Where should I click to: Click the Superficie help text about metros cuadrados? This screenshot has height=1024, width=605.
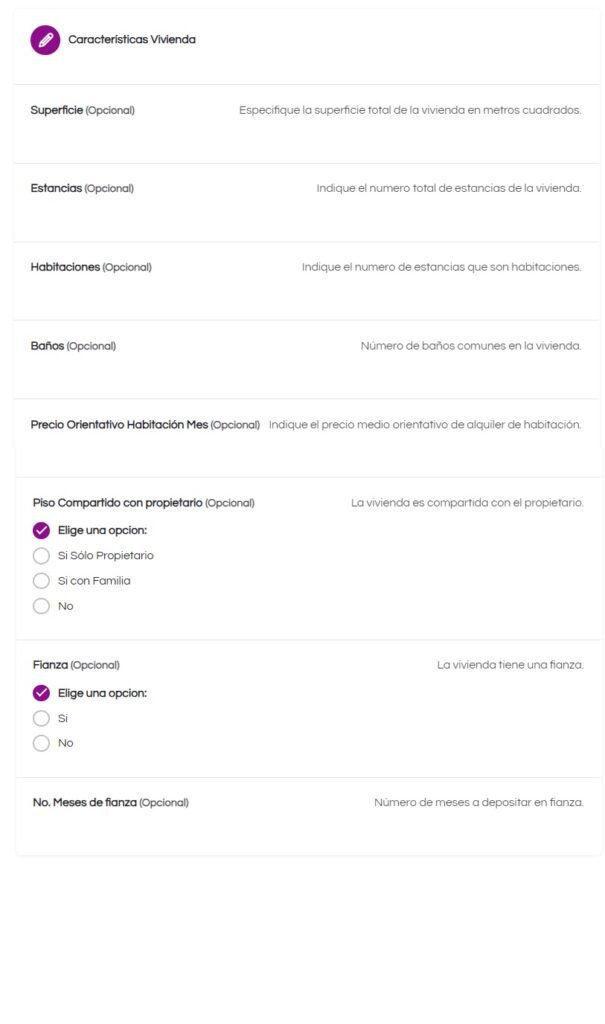point(410,110)
